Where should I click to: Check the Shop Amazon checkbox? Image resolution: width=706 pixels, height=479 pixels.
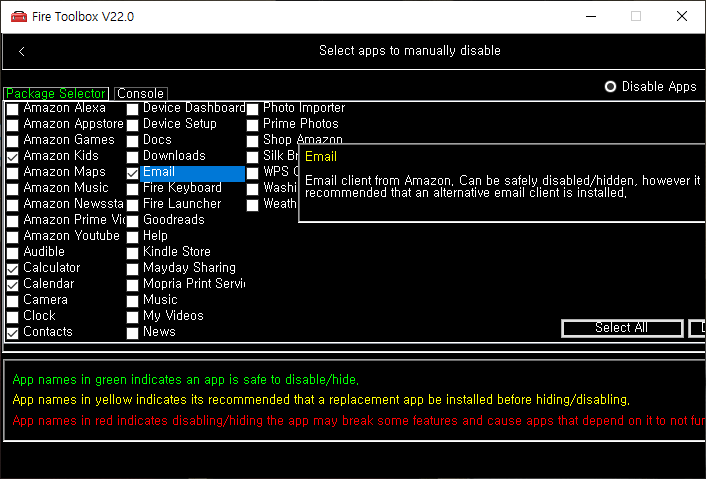coord(253,141)
